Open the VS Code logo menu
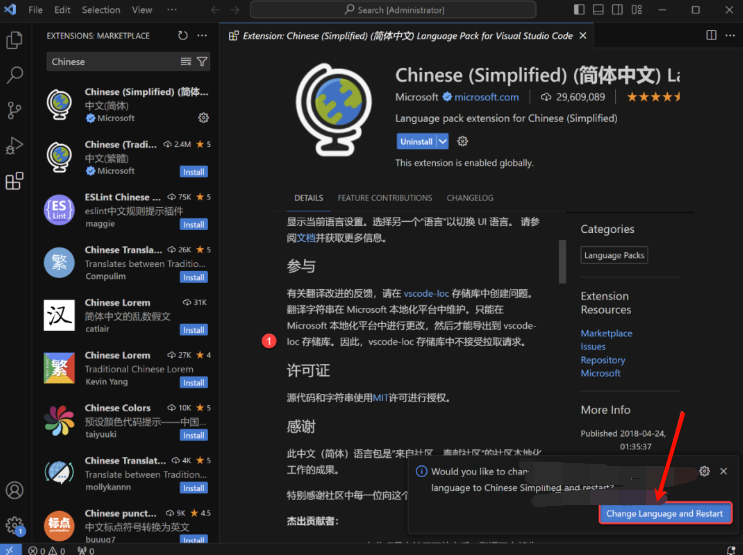 coord(10,9)
